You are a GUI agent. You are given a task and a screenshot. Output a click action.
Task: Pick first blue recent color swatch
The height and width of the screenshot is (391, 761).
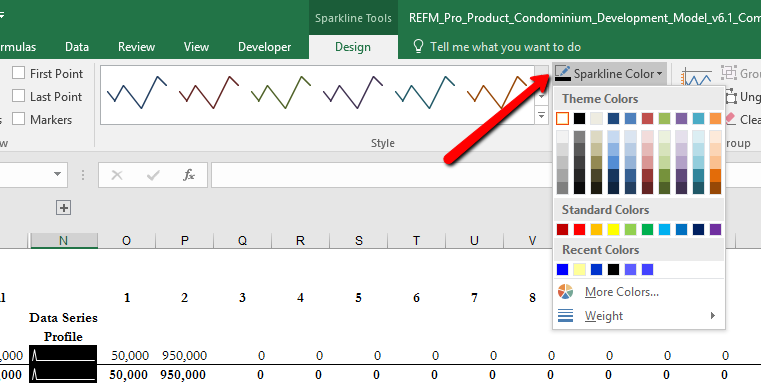(x=562, y=270)
